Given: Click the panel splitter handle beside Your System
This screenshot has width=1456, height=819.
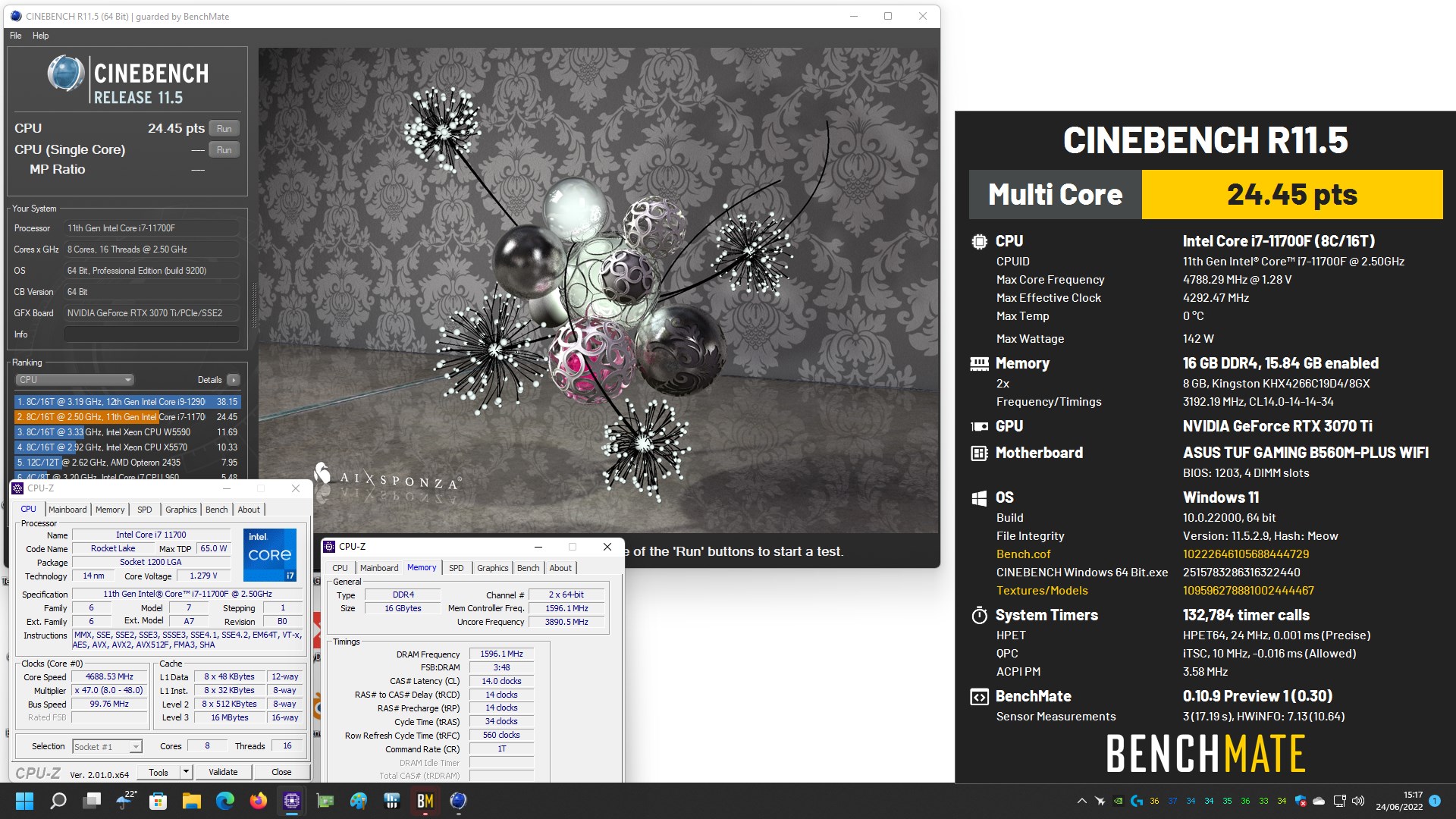Looking at the screenshot, I should (254, 305).
